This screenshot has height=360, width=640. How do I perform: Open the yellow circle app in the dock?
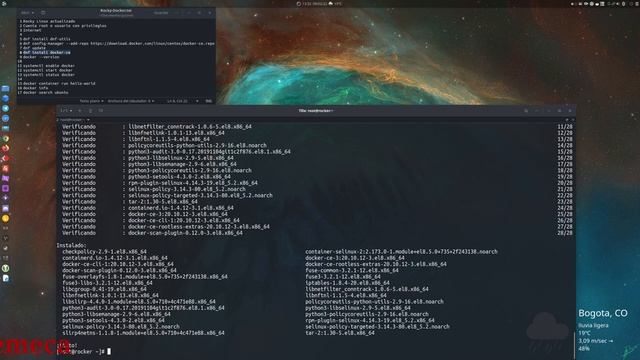(x=5, y=218)
